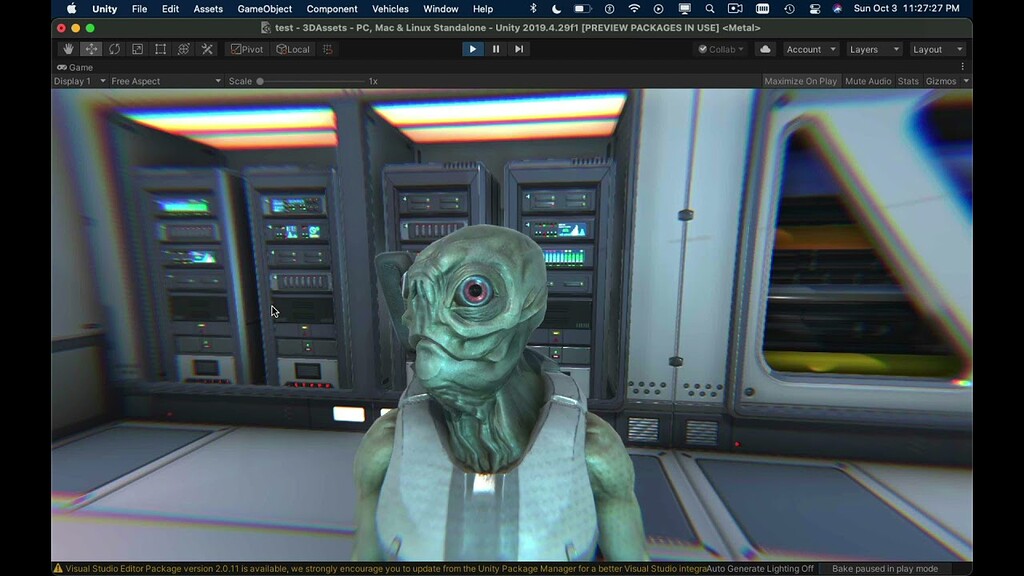Screen dimensions: 1024x576
Task: Show Stats overlay in Game view
Action: click(x=907, y=81)
